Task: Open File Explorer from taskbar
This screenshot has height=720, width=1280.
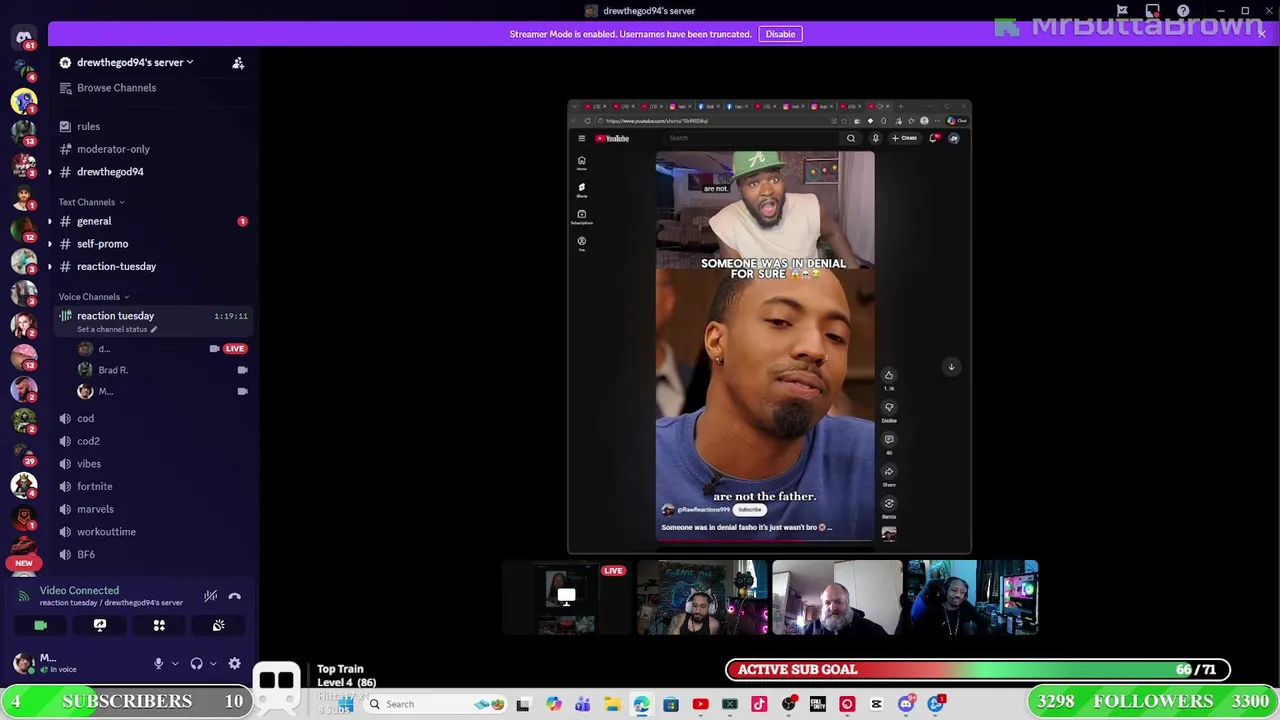Action: coord(612,705)
